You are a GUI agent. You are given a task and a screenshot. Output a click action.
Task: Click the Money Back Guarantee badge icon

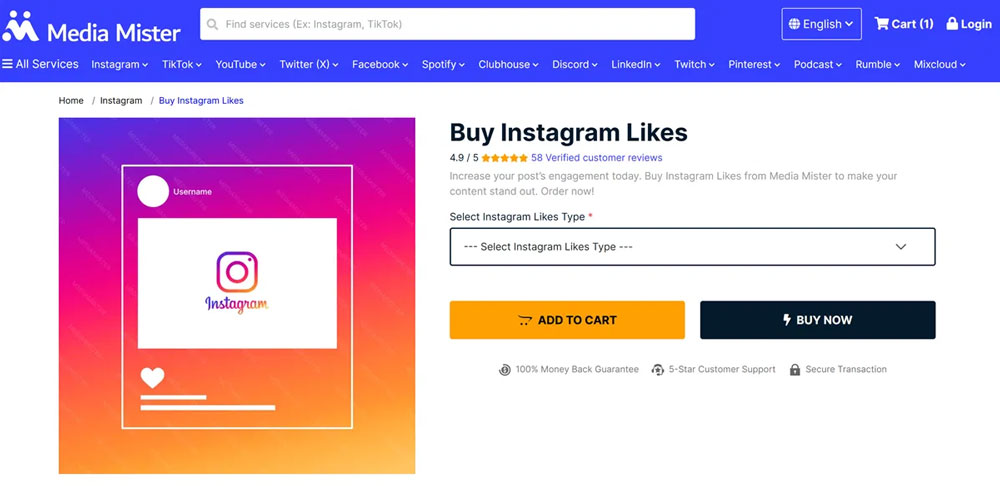[x=505, y=370]
